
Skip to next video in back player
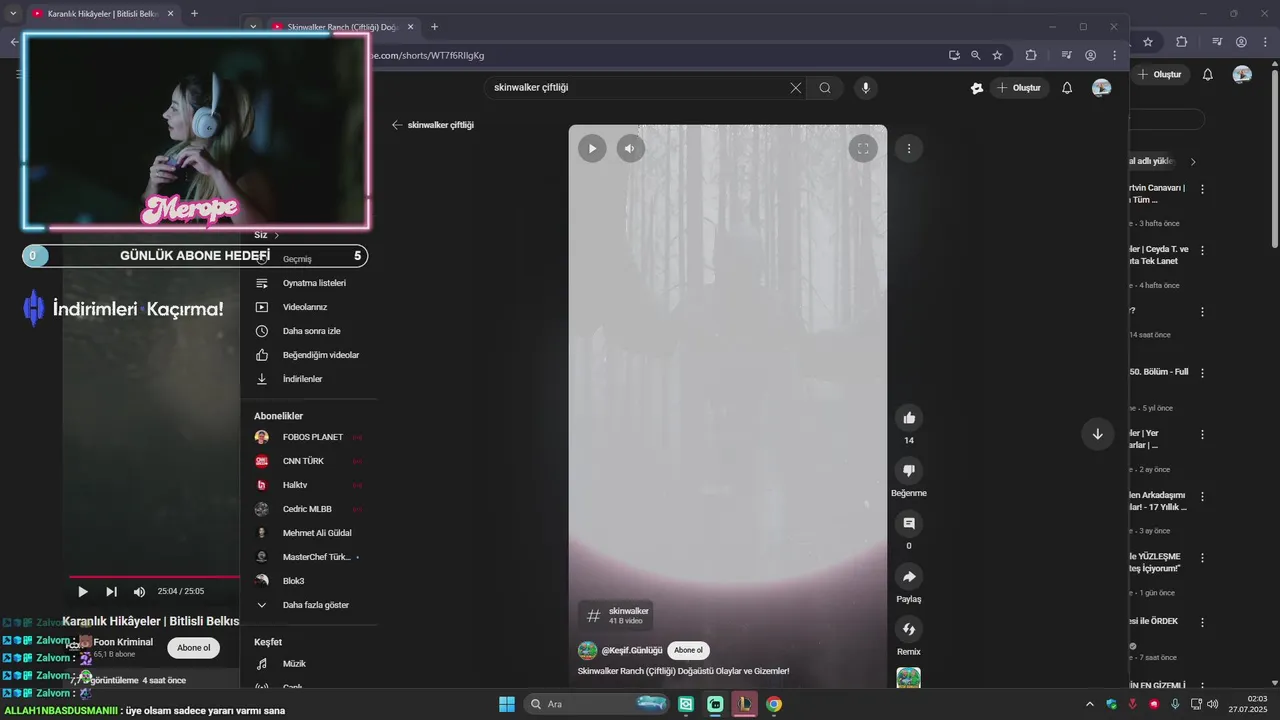tap(111, 592)
